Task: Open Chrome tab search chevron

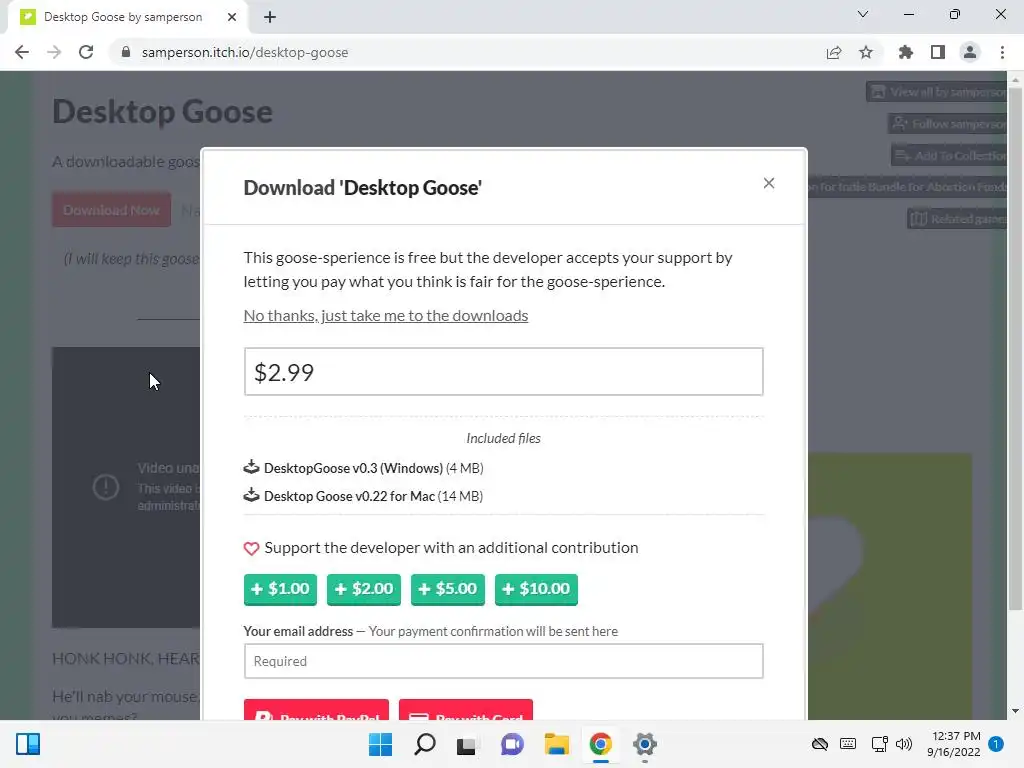Action: tap(863, 14)
